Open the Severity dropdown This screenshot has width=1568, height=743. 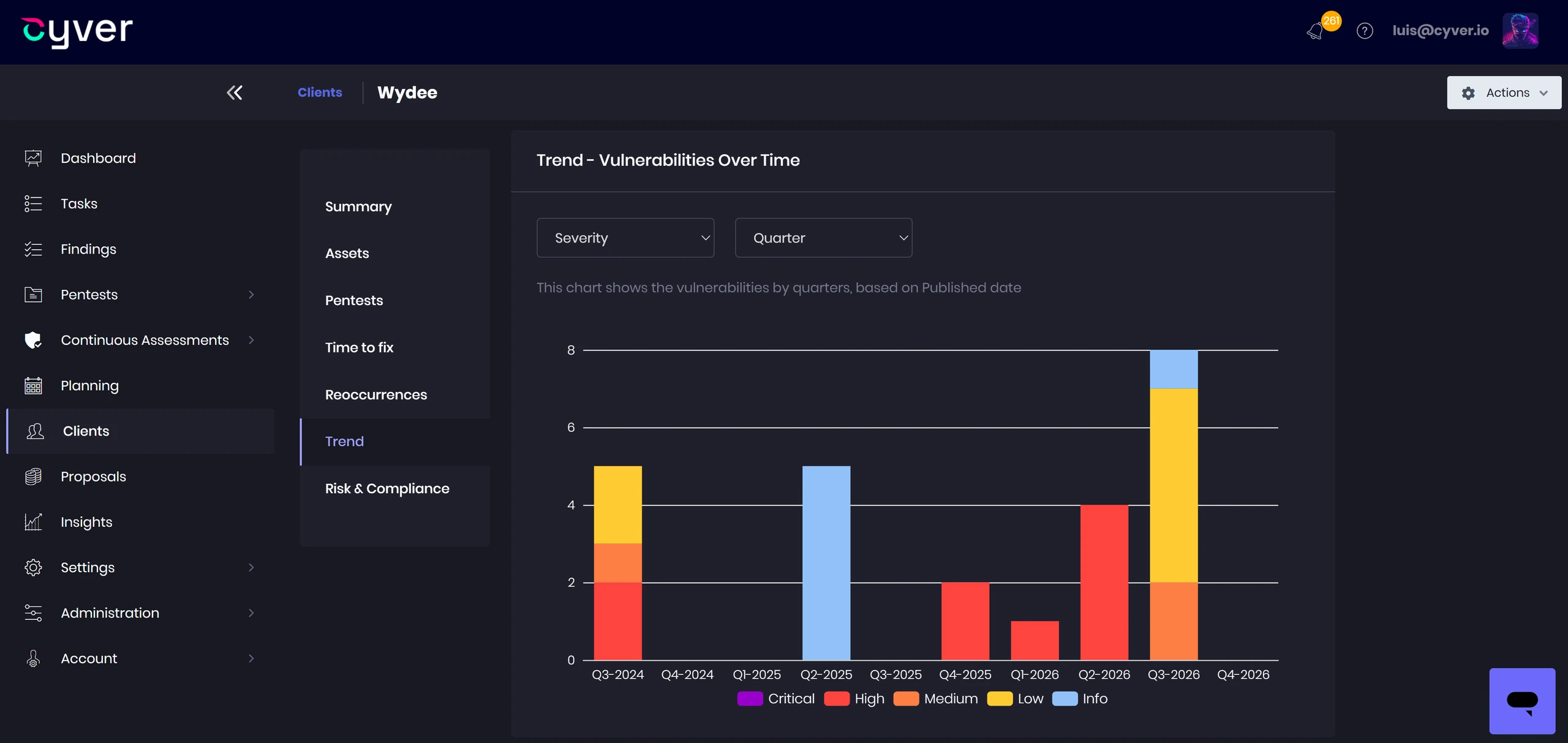click(625, 238)
